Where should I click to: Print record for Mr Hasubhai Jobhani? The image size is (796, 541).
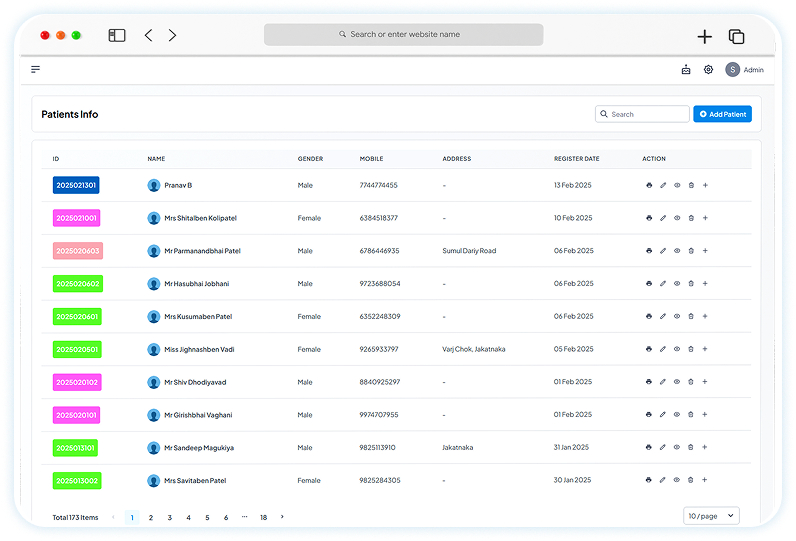[649, 283]
